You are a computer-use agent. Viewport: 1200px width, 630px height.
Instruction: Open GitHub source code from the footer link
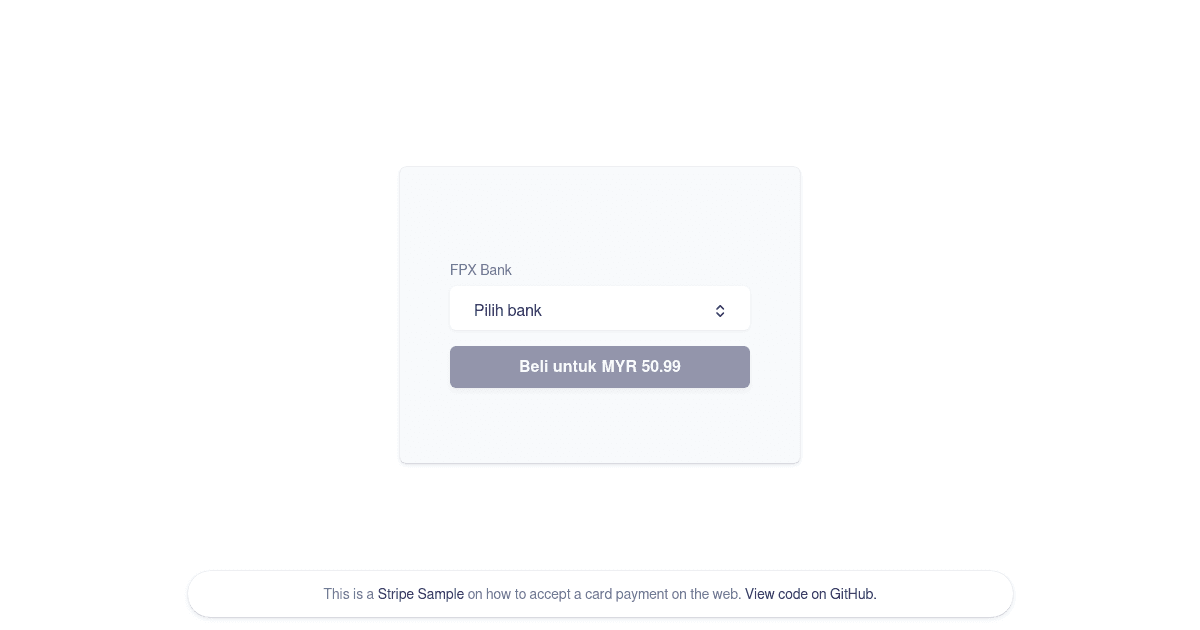[810, 594]
